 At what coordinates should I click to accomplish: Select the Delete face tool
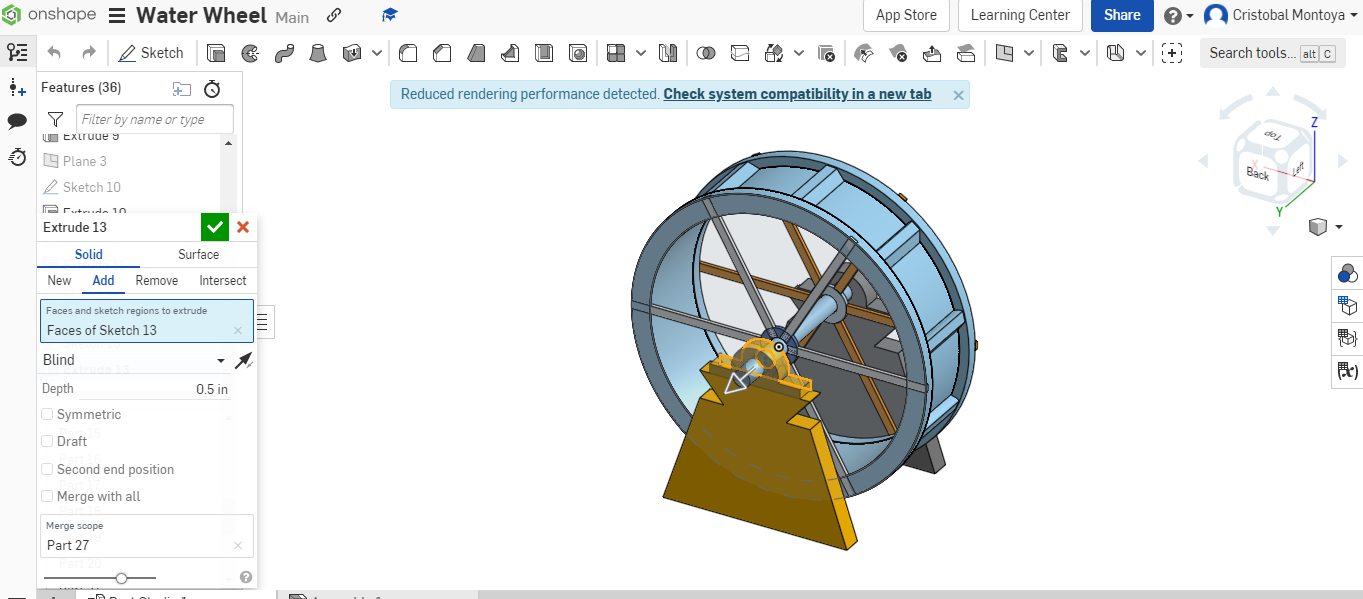click(898, 53)
